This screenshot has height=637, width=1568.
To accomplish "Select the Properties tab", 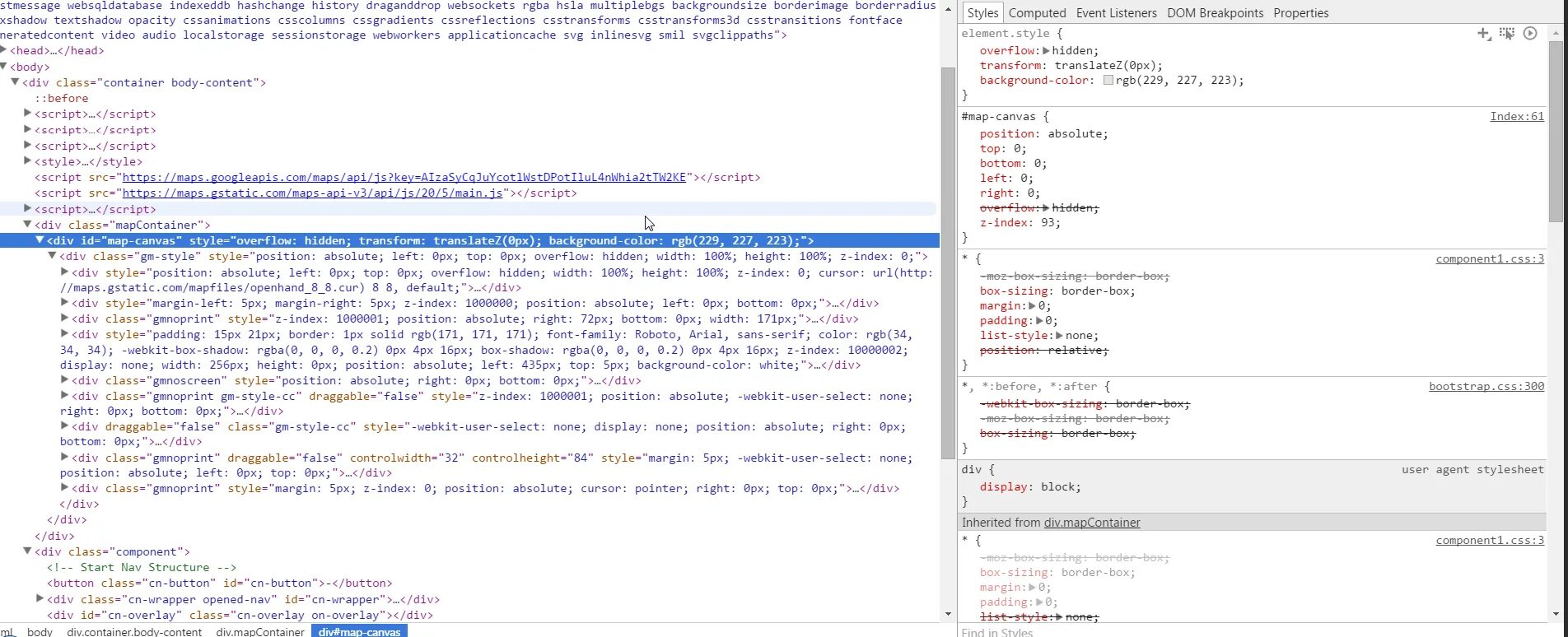I will coord(1300,13).
